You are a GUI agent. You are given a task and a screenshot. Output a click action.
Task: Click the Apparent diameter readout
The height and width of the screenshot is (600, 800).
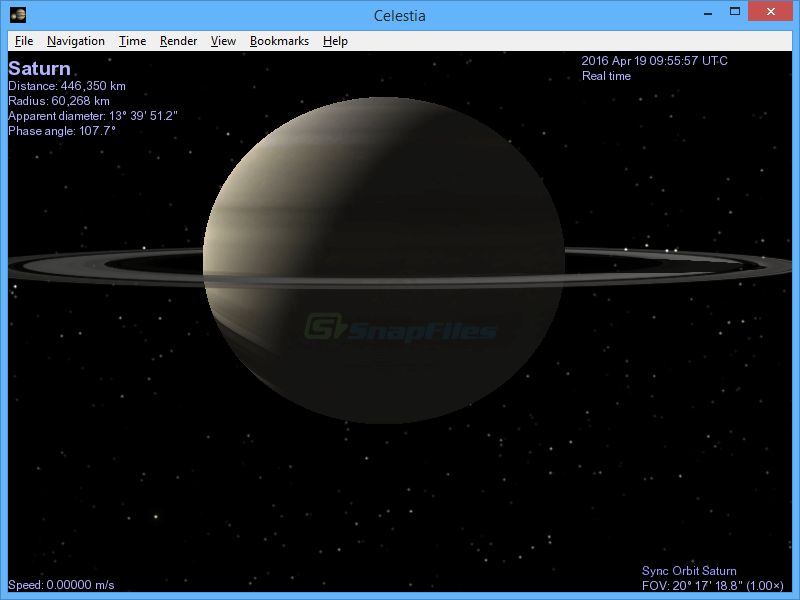point(93,116)
